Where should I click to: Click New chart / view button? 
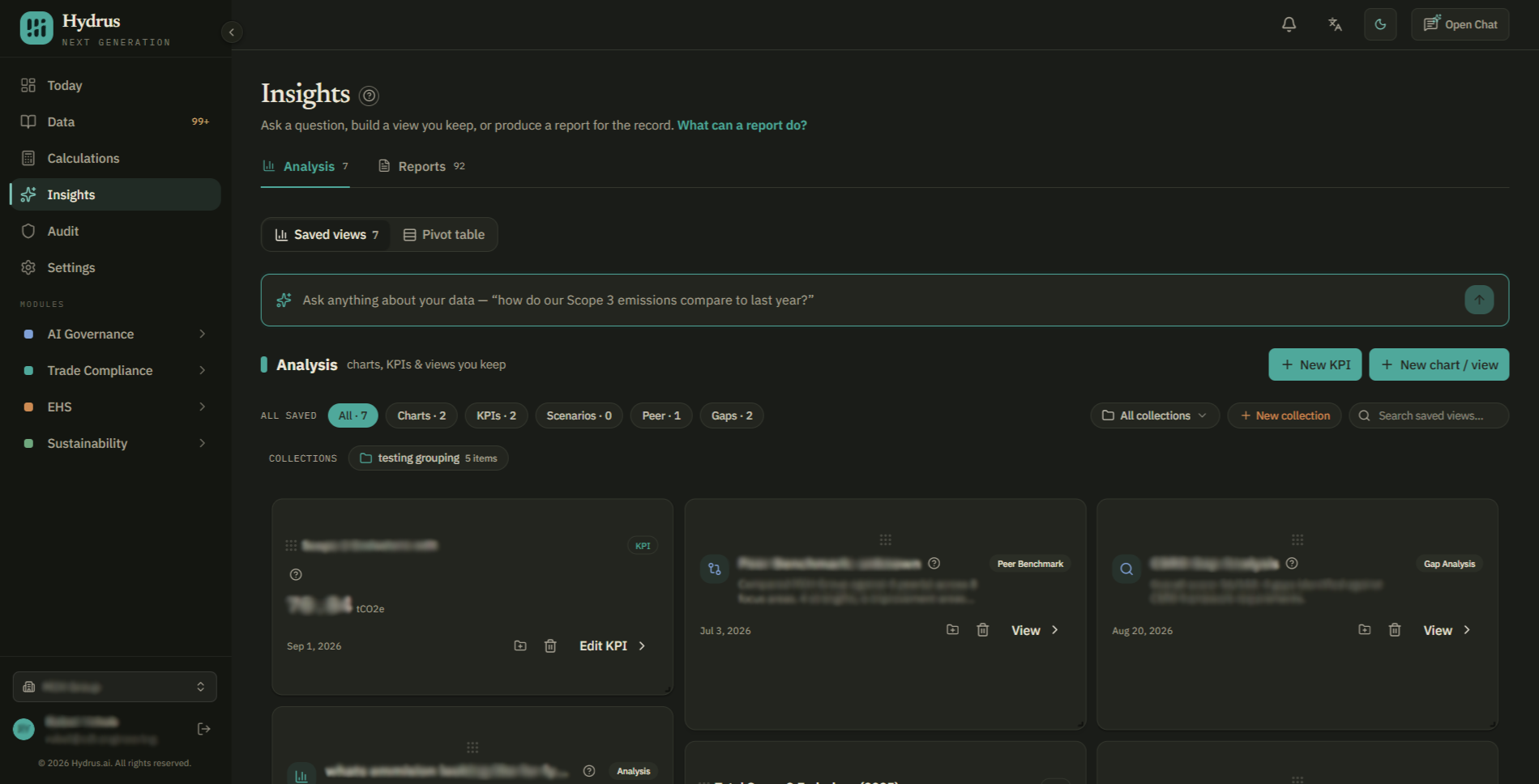click(x=1439, y=364)
